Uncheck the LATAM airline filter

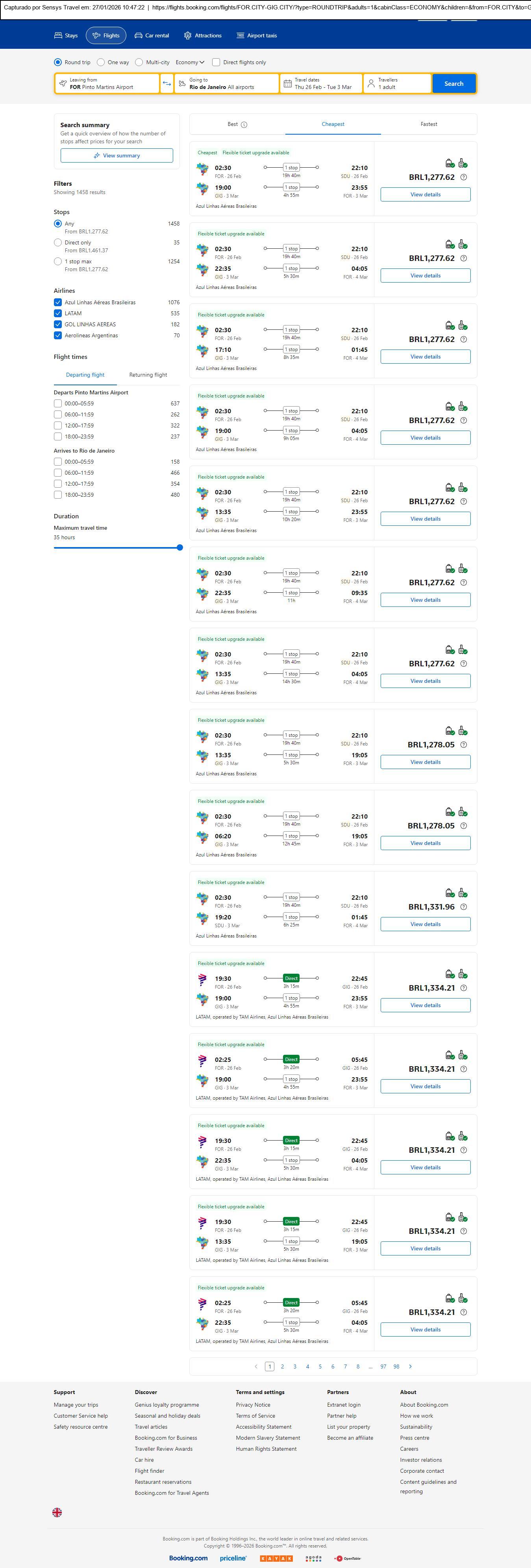(x=58, y=313)
